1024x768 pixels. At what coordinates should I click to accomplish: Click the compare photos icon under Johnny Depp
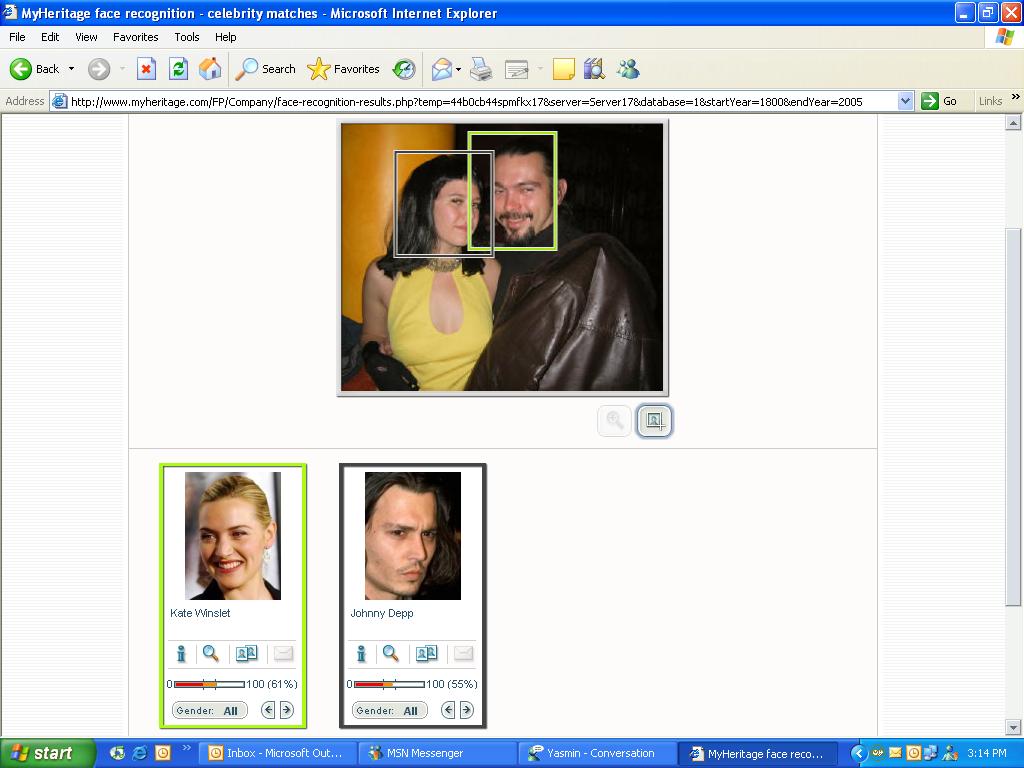tap(426, 654)
